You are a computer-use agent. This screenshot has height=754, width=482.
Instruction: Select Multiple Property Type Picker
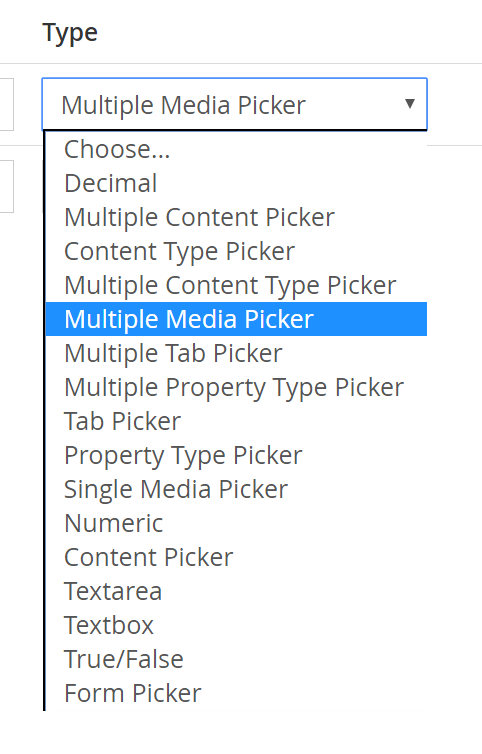[236, 387]
